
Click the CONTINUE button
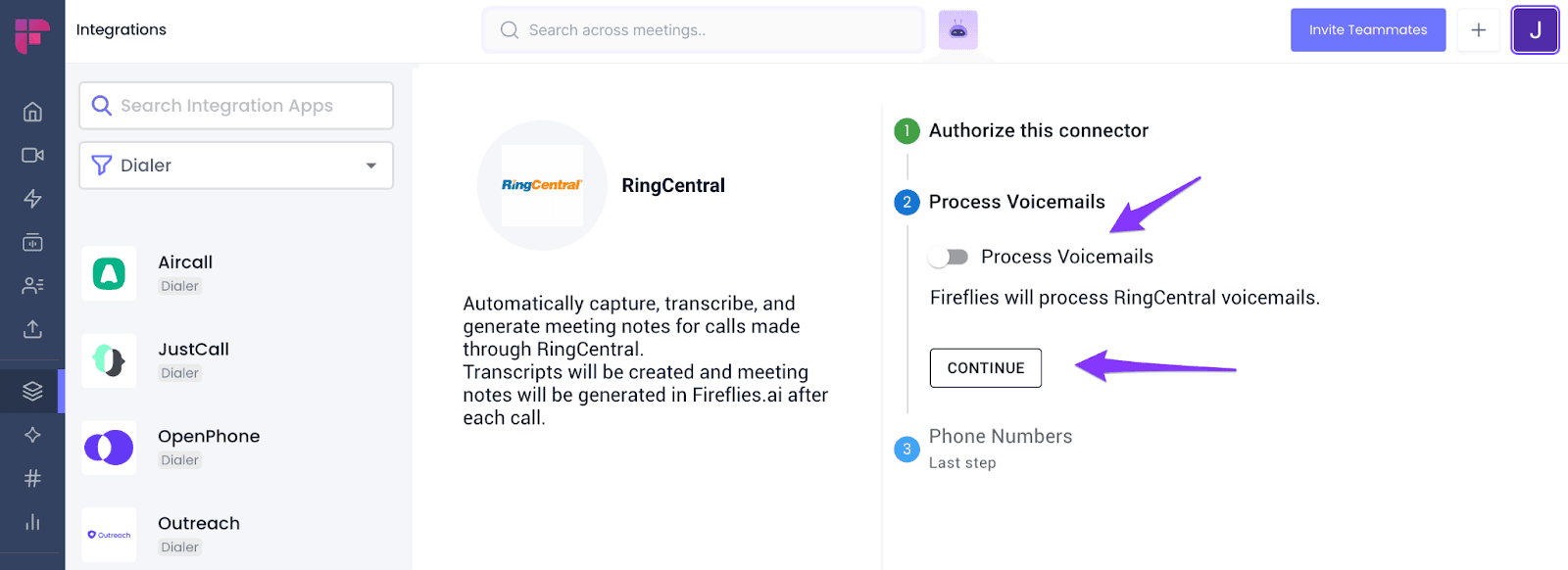pos(985,368)
